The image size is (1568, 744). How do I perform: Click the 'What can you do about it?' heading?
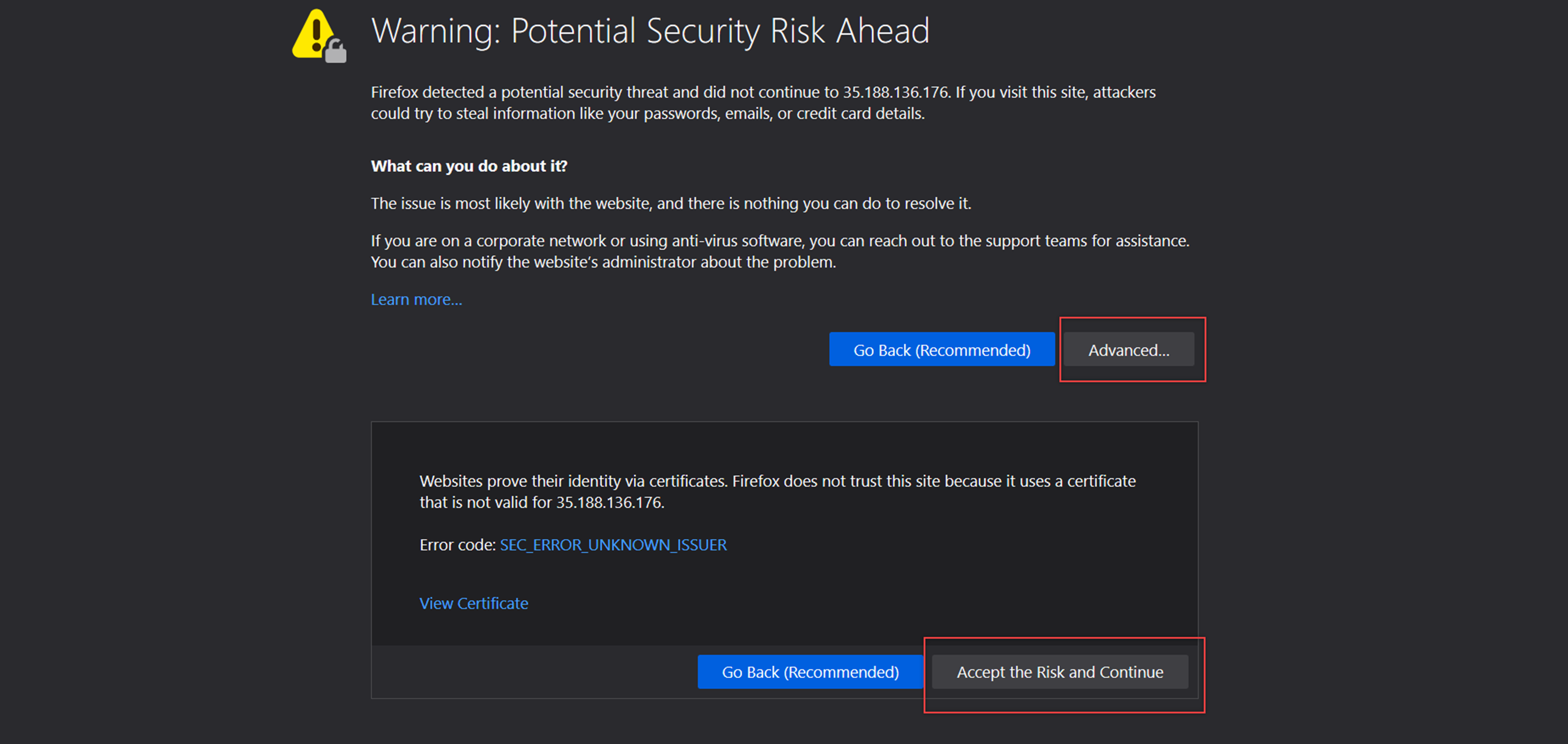[x=469, y=166]
